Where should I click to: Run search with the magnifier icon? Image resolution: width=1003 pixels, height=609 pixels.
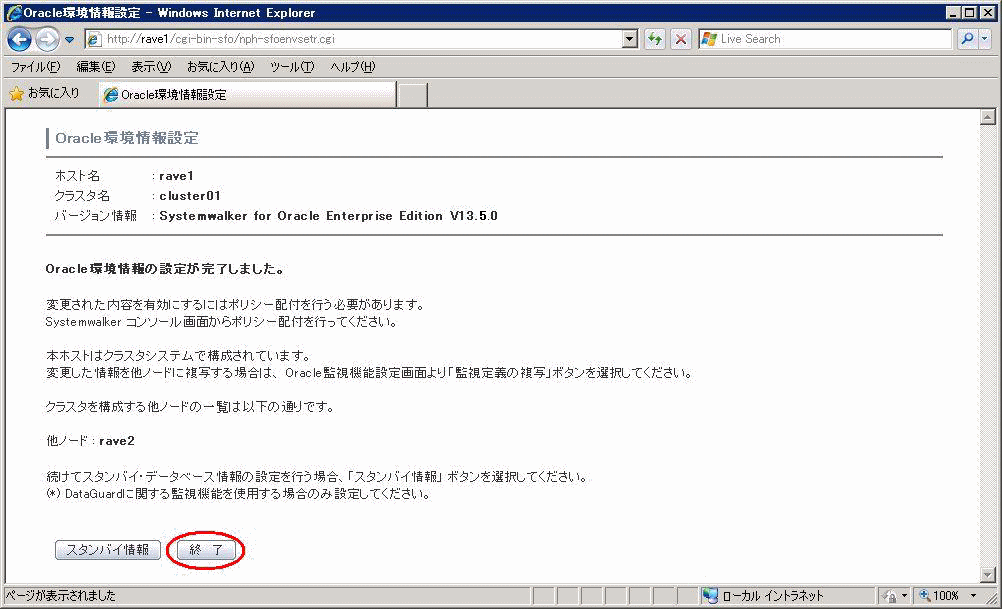(x=967, y=39)
